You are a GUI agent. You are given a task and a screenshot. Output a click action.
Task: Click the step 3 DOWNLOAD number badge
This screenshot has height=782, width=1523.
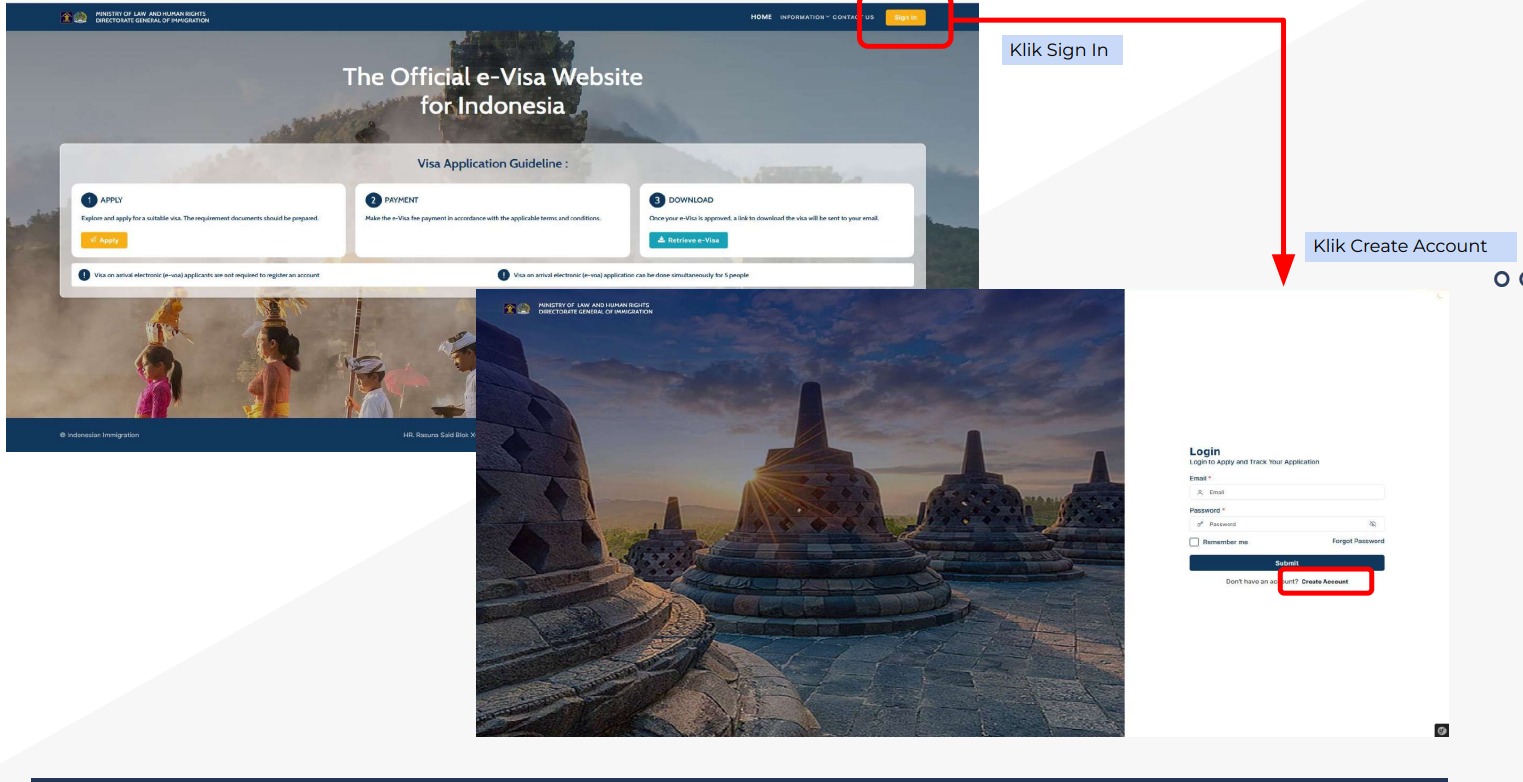(x=657, y=200)
